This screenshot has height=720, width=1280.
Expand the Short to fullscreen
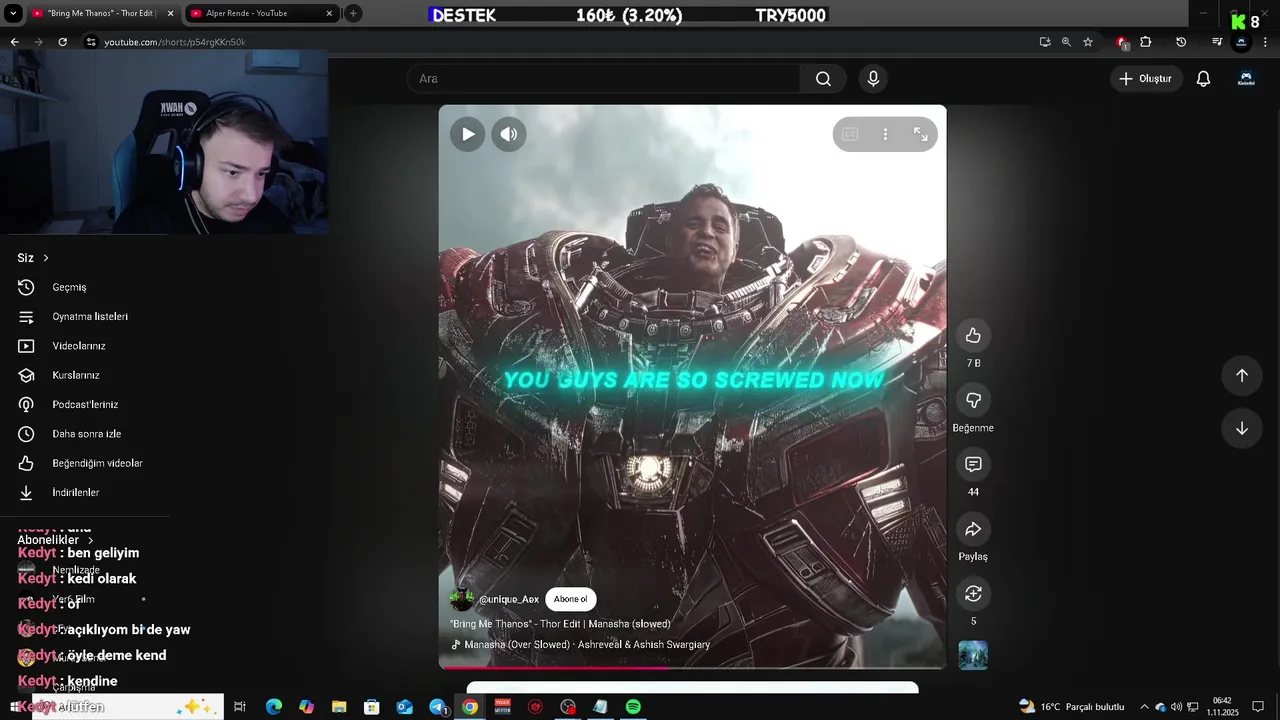tap(920, 134)
